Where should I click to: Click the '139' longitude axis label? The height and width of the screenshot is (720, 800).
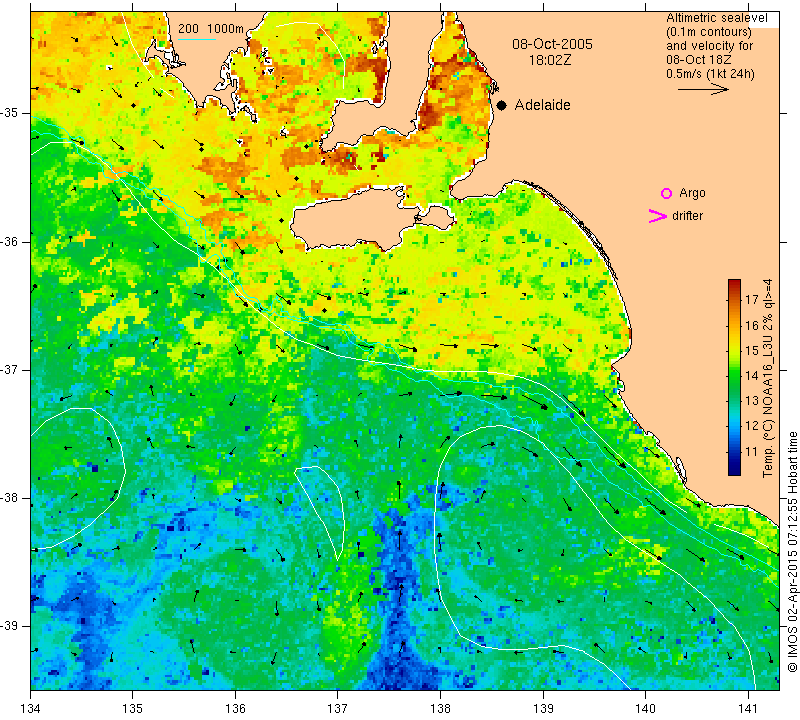coord(543,709)
